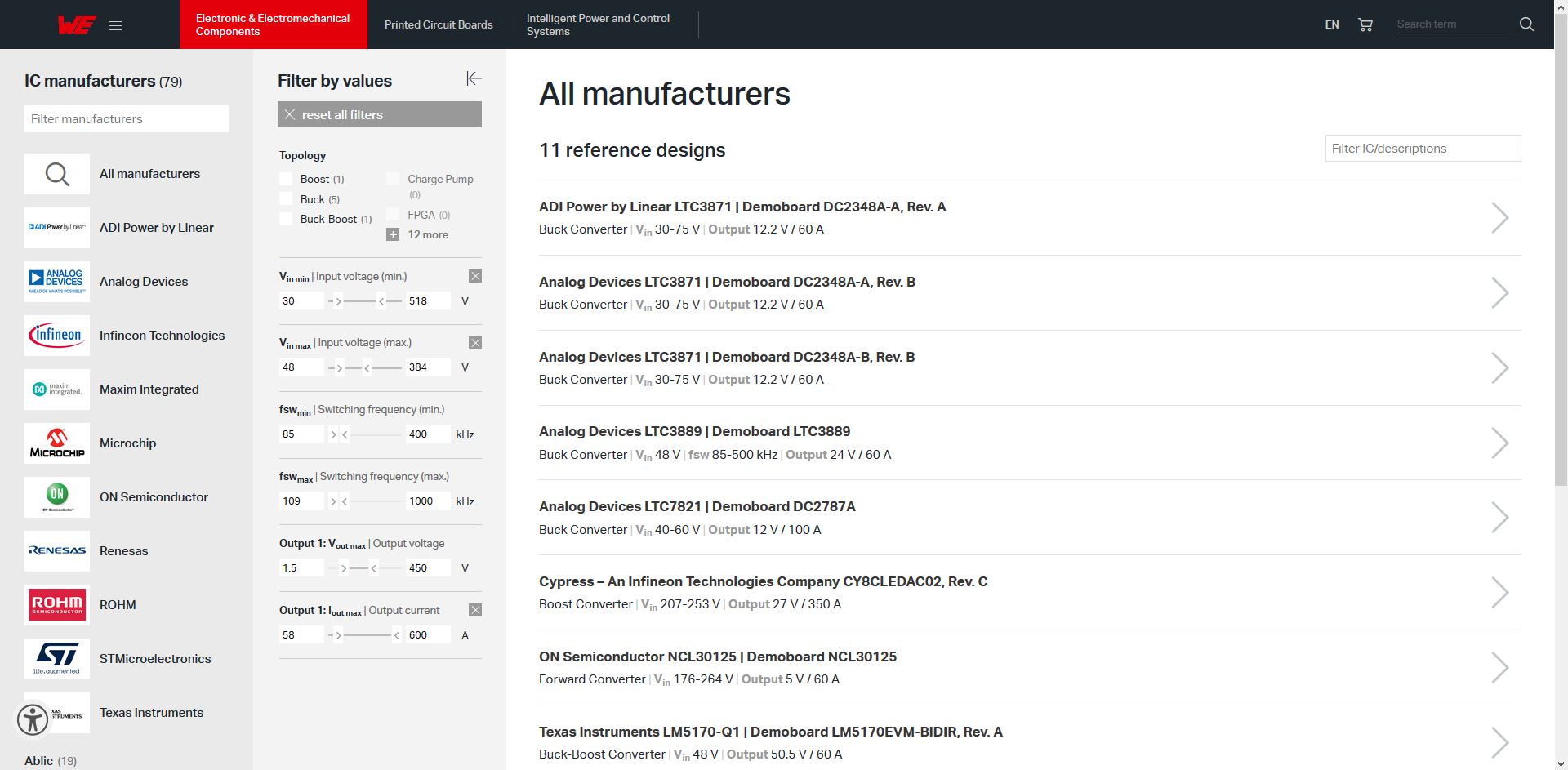1568x770 pixels.
Task: Open ADI LTC3871 DC2348A-A Rev. A chevron
Action: point(1500,218)
